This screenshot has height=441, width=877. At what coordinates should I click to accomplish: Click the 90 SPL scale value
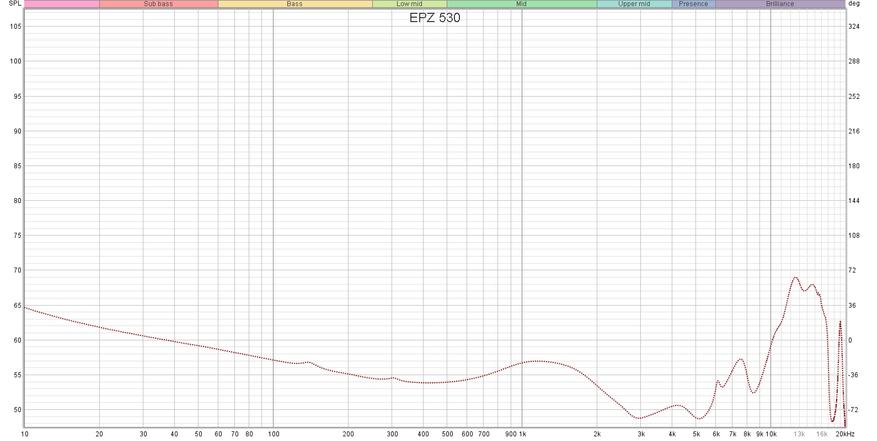click(17, 131)
